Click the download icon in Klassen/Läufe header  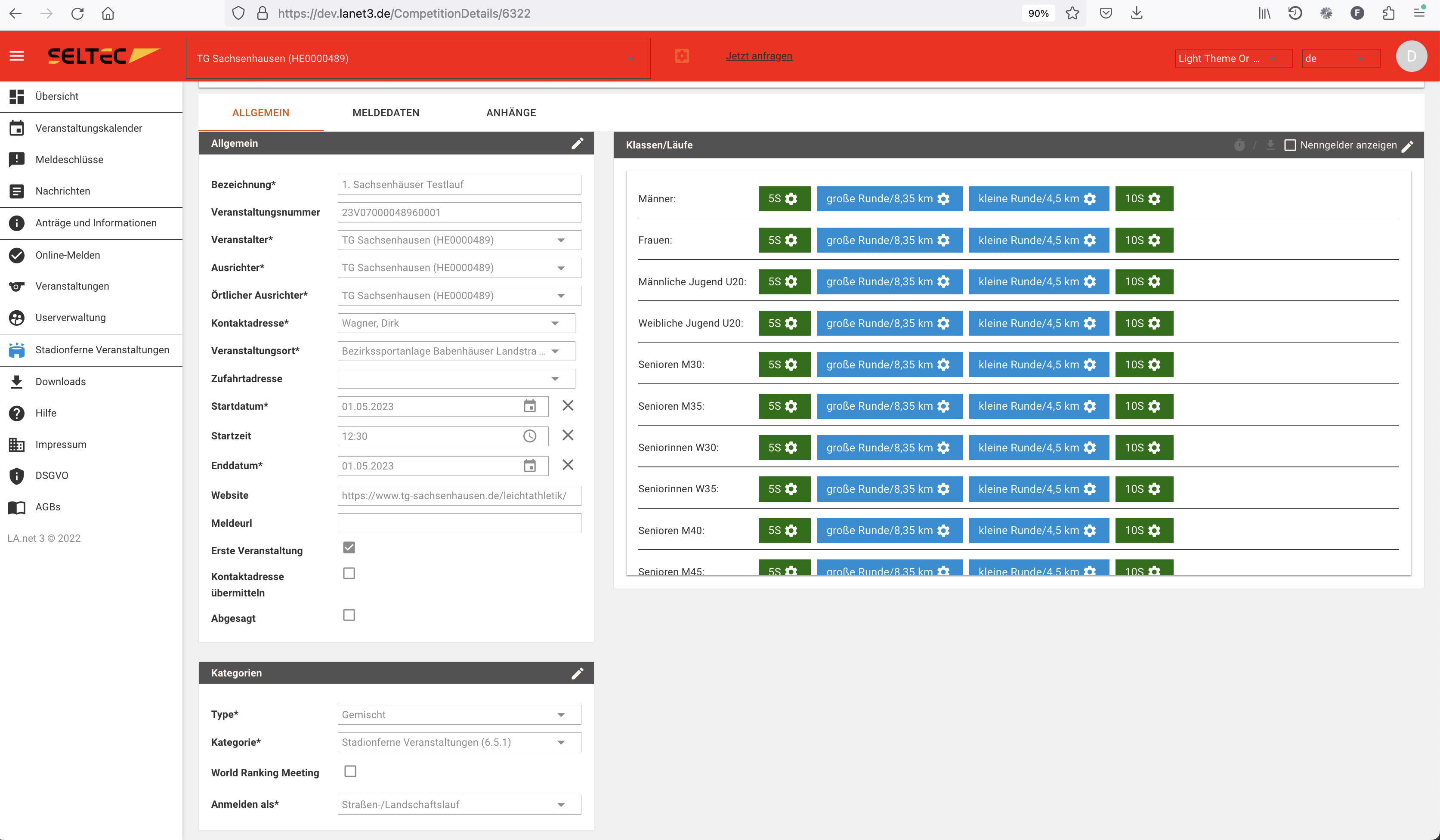click(x=1270, y=145)
